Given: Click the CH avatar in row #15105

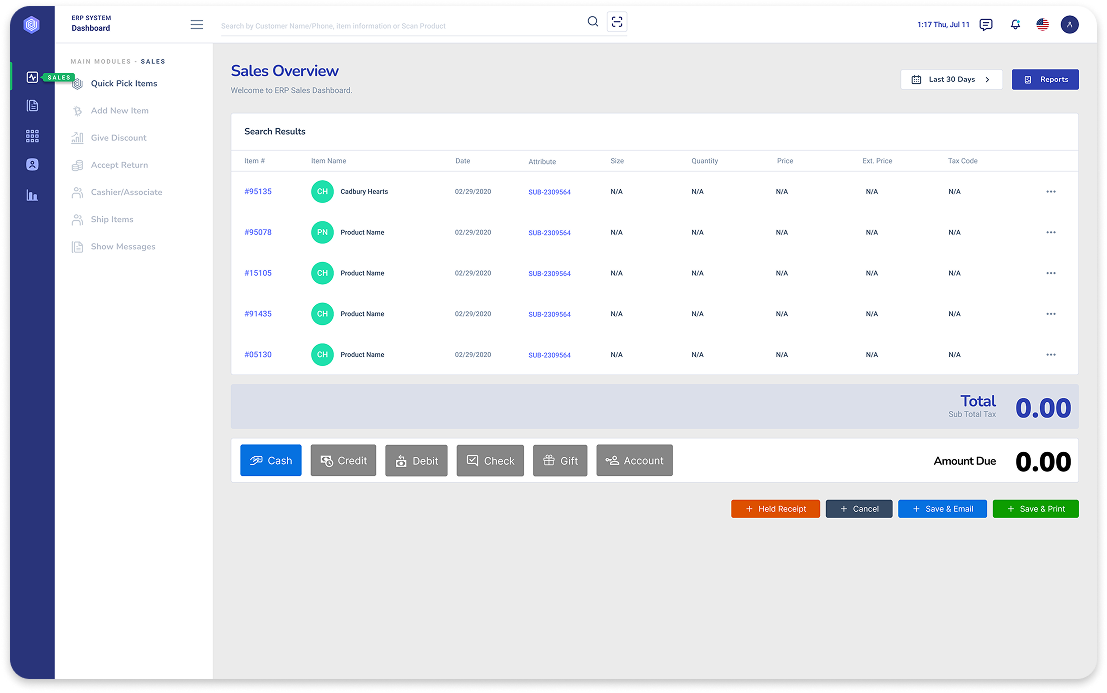Looking at the screenshot, I should click(x=323, y=273).
